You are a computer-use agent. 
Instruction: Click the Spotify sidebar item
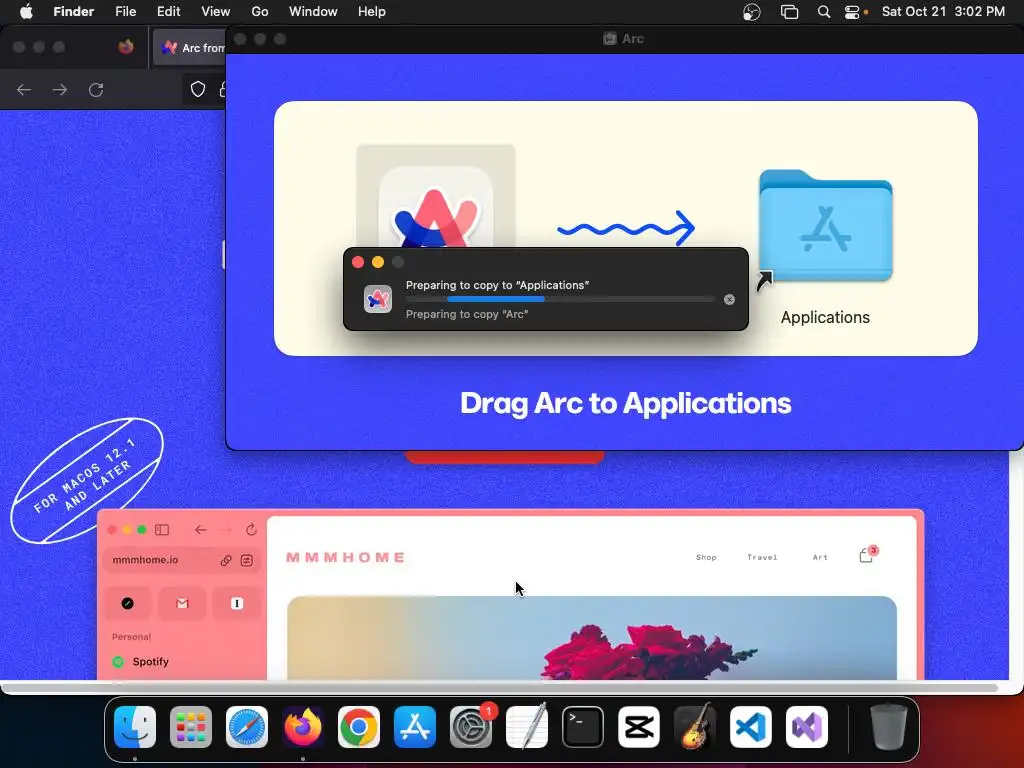[x=141, y=662]
